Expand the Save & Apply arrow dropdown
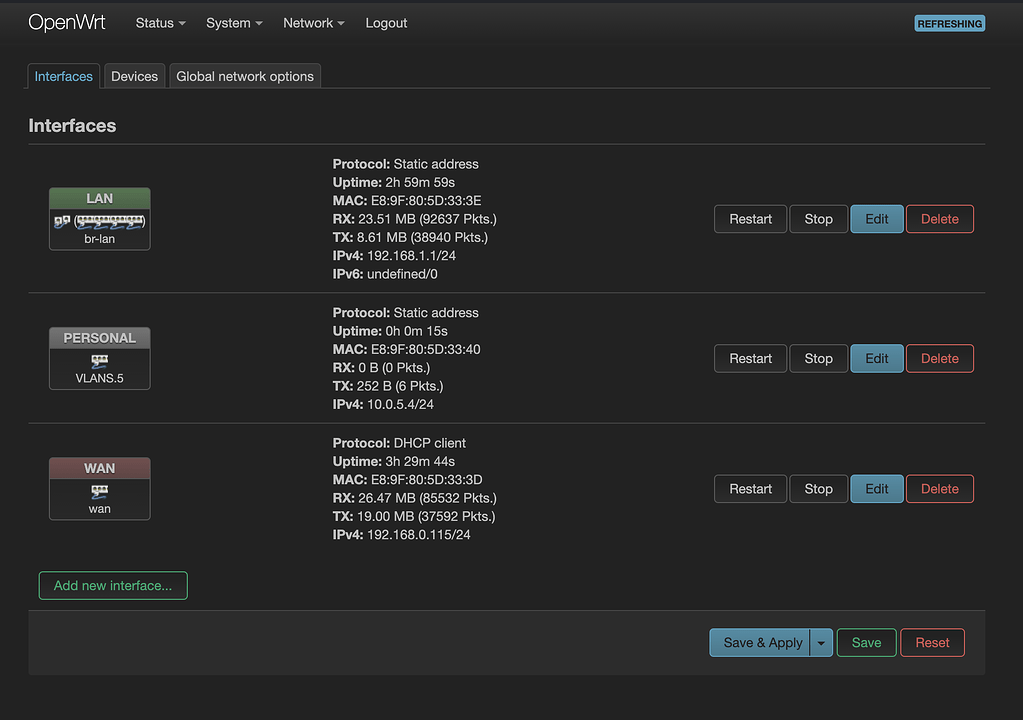This screenshot has width=1023, height=720. click(x=821, y=643)
